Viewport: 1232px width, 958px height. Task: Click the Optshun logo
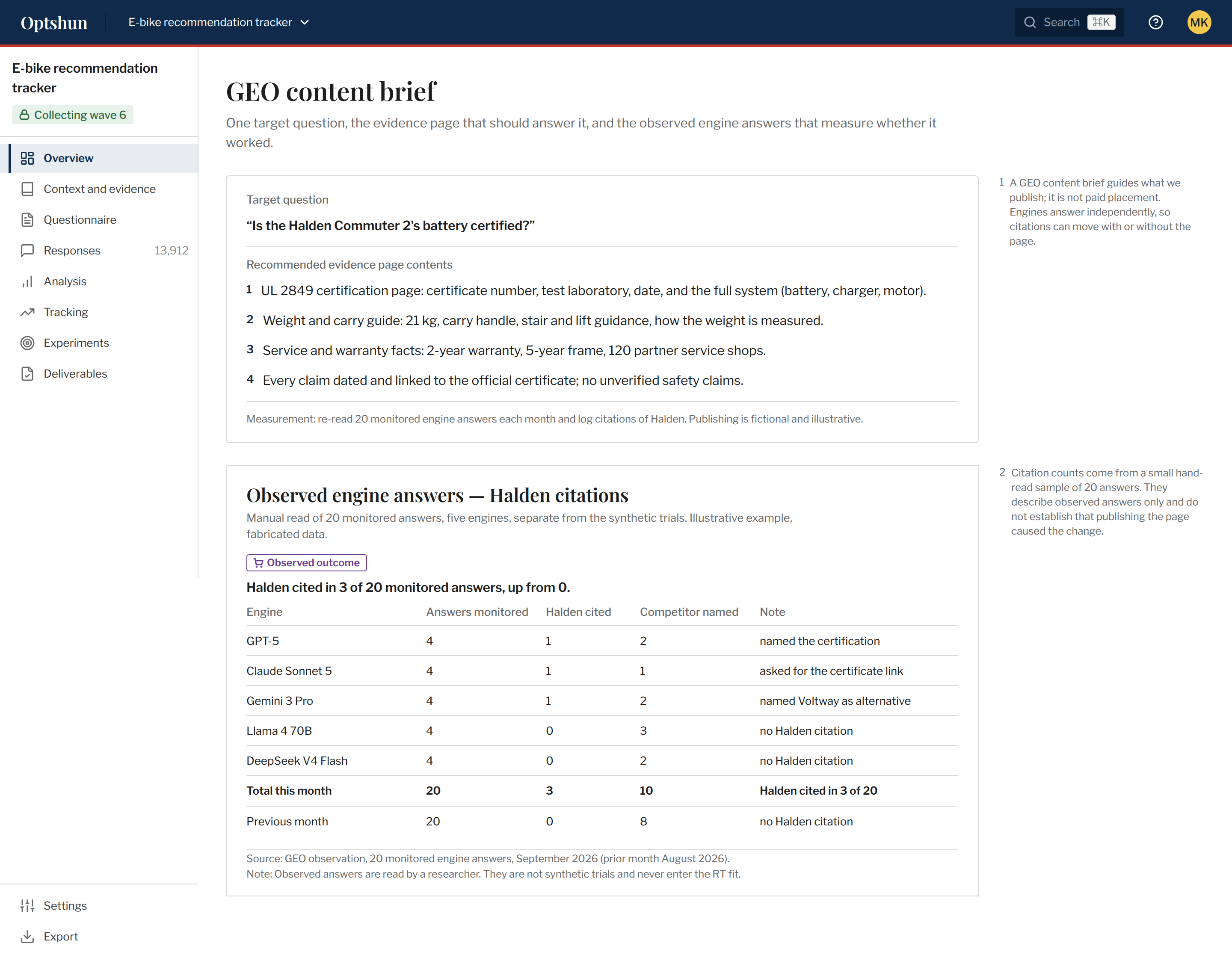coord(54,23)
